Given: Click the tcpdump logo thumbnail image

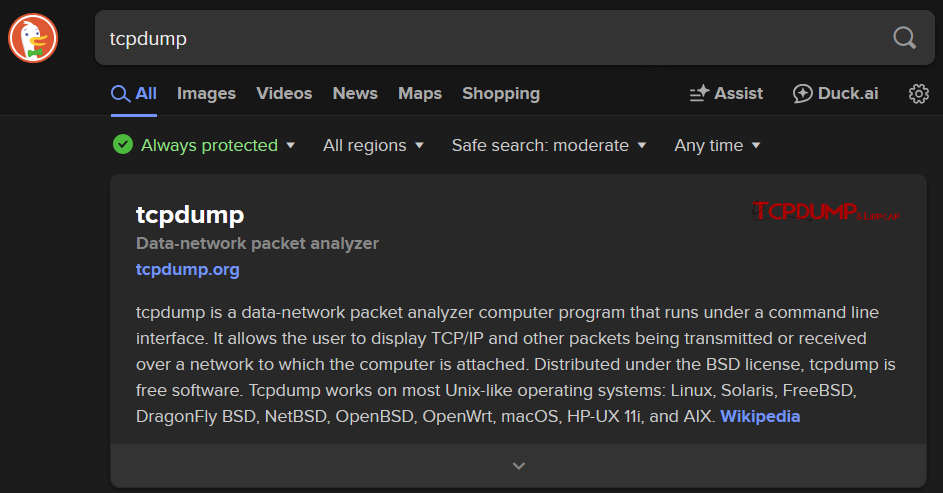Looking at the screenshot, I should pyautogui.click(x=826, y=211).
